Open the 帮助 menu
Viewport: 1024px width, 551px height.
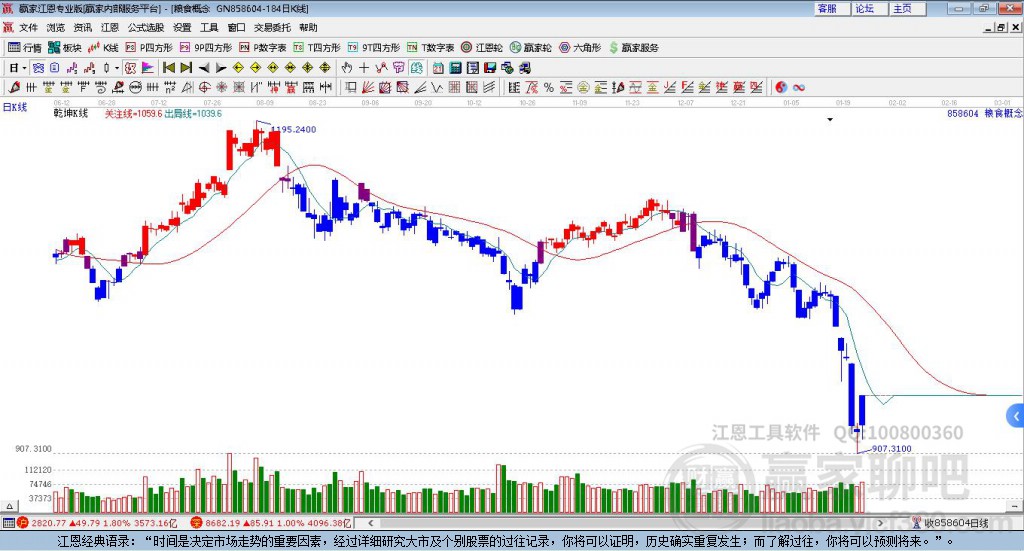pyautogui.click(x=308, y=27)
